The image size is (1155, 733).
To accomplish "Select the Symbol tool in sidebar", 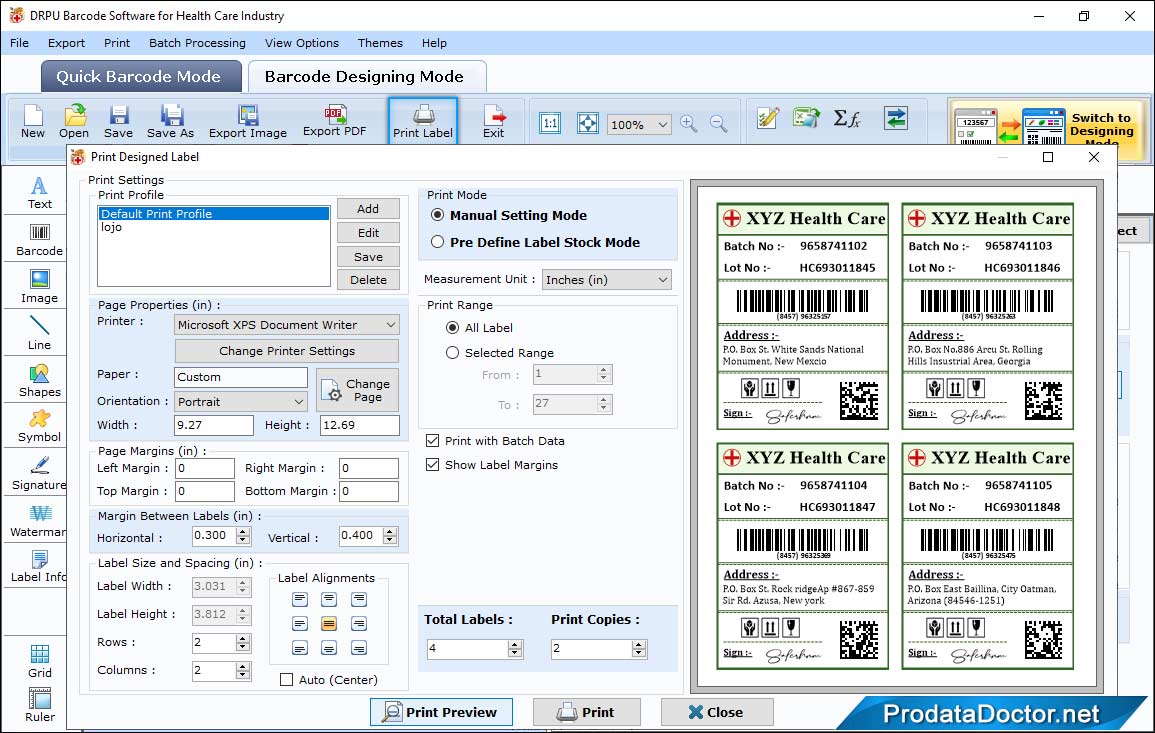I will 40,427.
